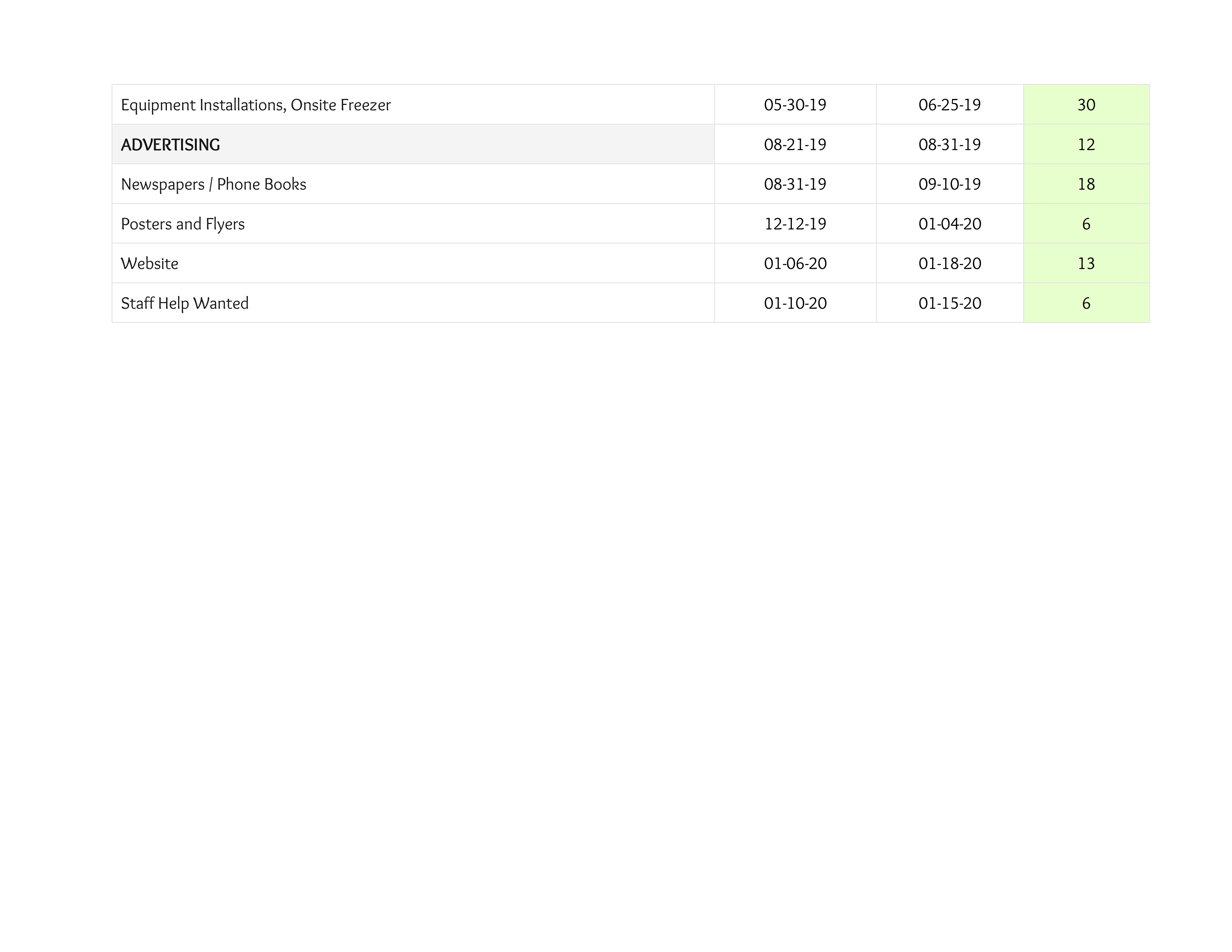Click the ADVERTISING header cell

click(x=413, y=144)
